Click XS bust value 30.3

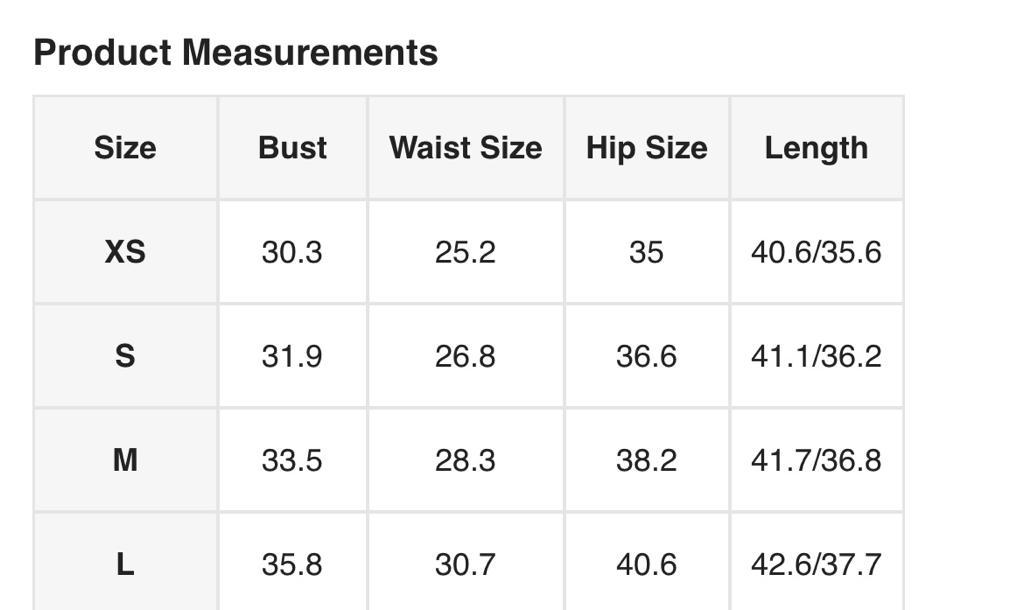(292, 252)
